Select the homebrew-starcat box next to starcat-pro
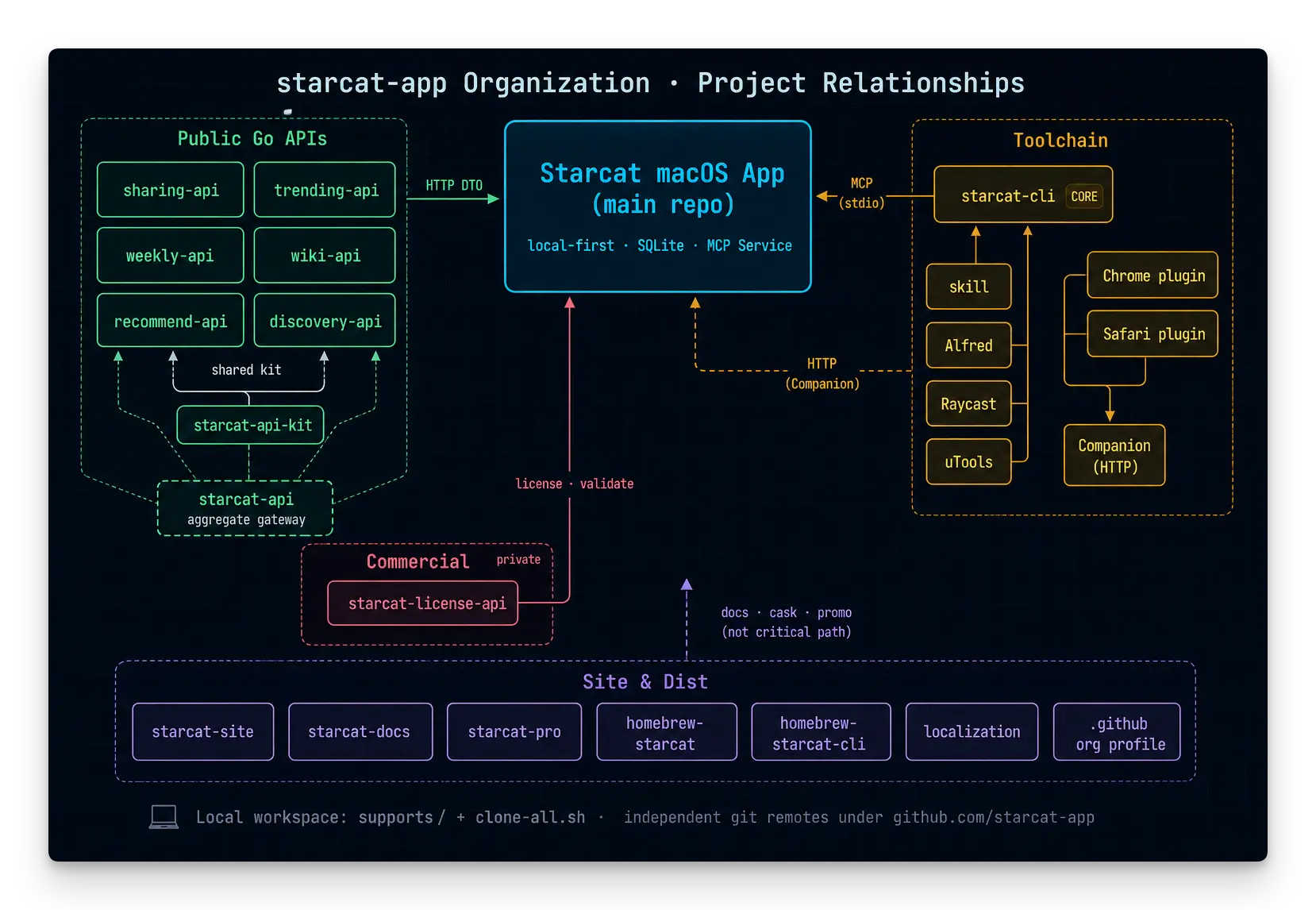Viewport: 1316px width, 910px height. point(667,731)
